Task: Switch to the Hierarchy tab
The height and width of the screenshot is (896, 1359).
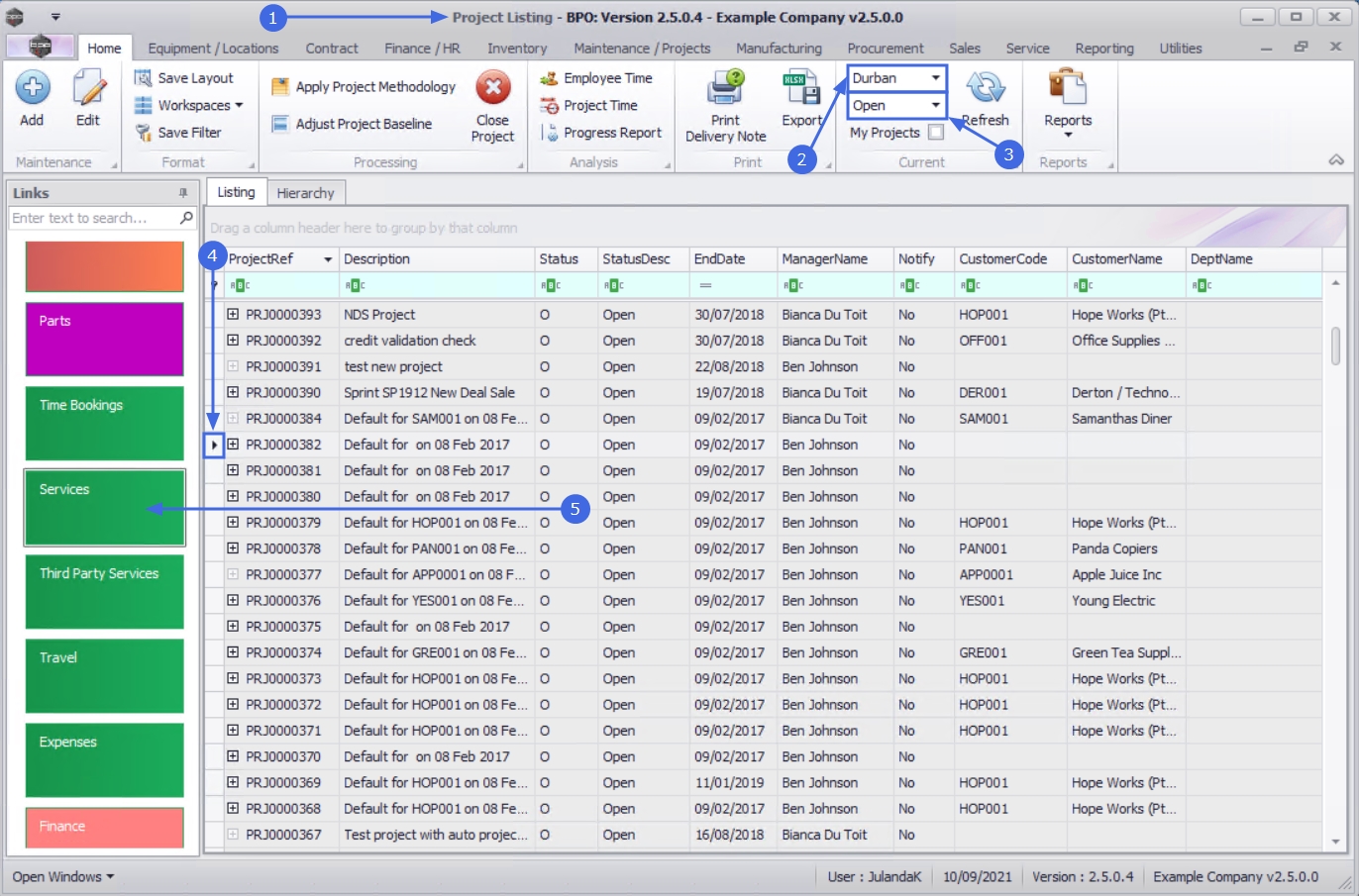Action: point(305,193)
